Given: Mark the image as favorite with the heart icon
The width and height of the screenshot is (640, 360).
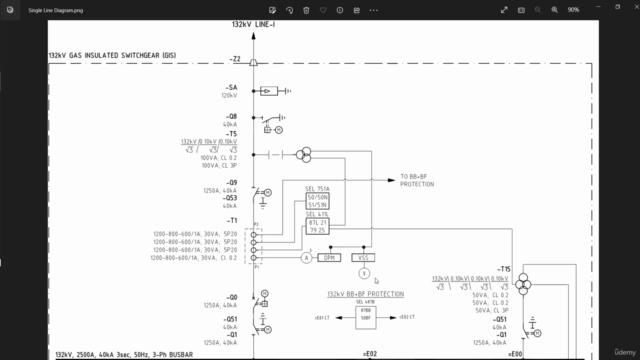Looking at the screenshot, I should [x=323, y=10].
